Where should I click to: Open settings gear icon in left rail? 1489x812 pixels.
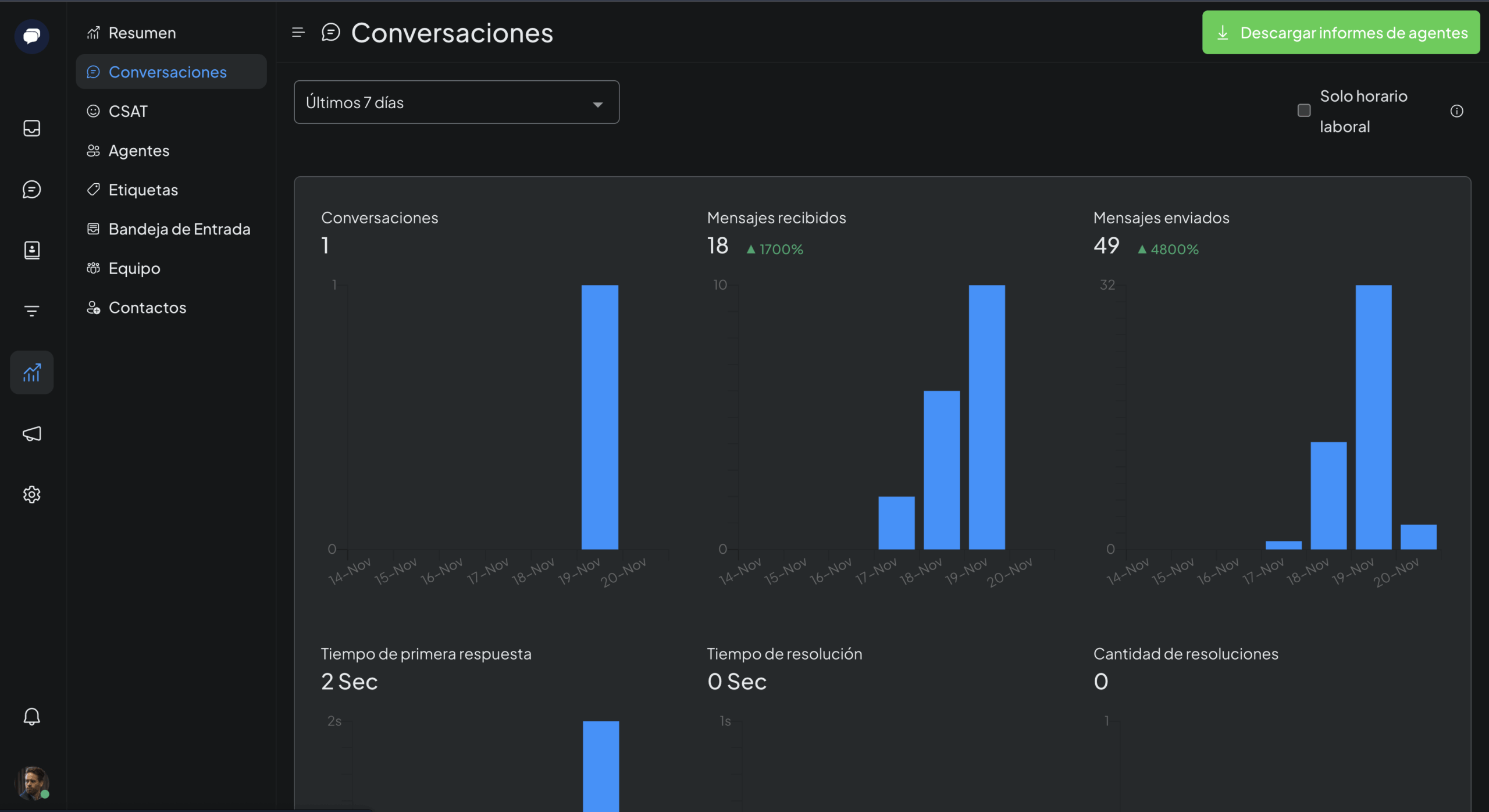(x=31, y=494)
